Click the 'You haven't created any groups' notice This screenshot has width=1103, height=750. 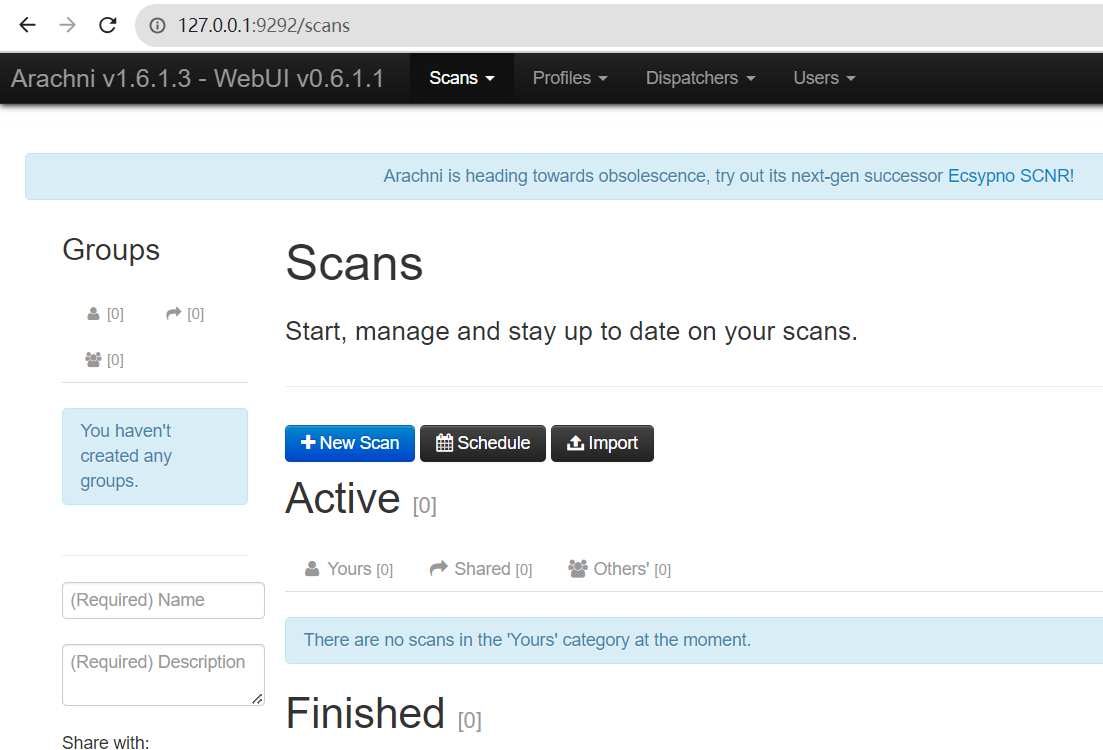point(155,456)
